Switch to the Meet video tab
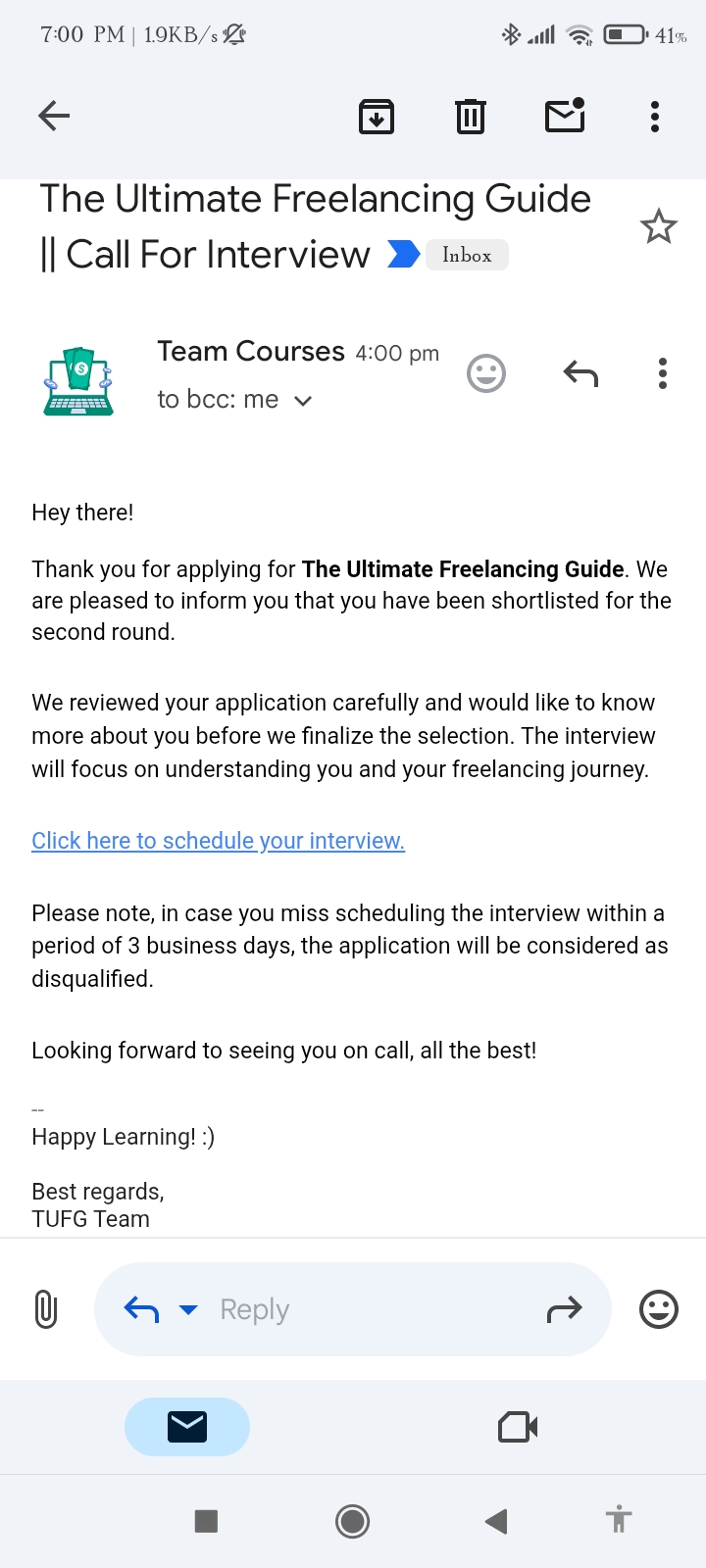706x1568 pixels. [518, 1427]
